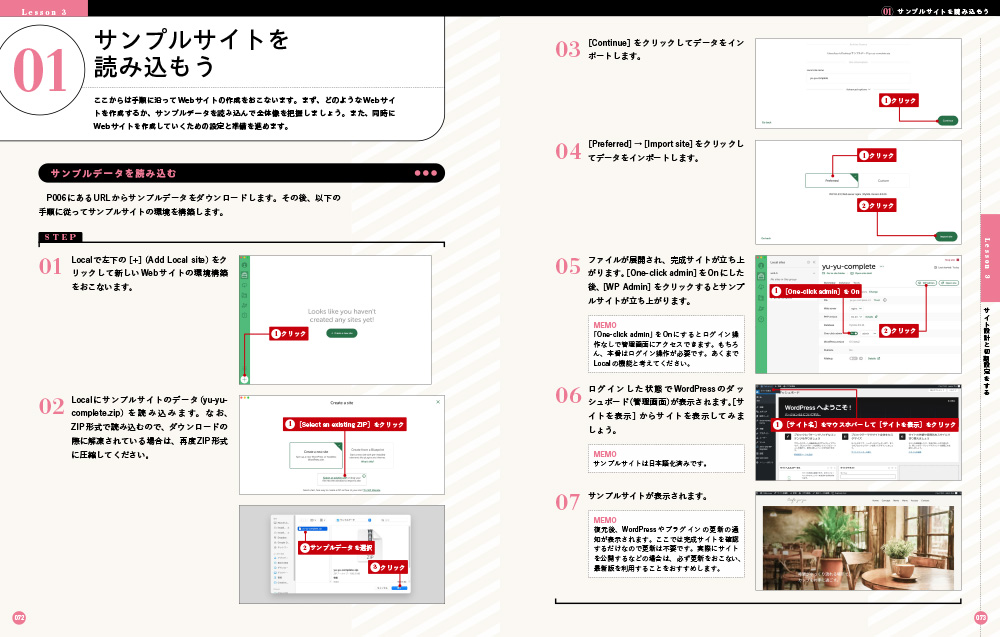Image resolution: width=1000 pixels, height=637 pixels.
Task: Select Local sites icon in step 01 sidebar
Action: (244, 275)
